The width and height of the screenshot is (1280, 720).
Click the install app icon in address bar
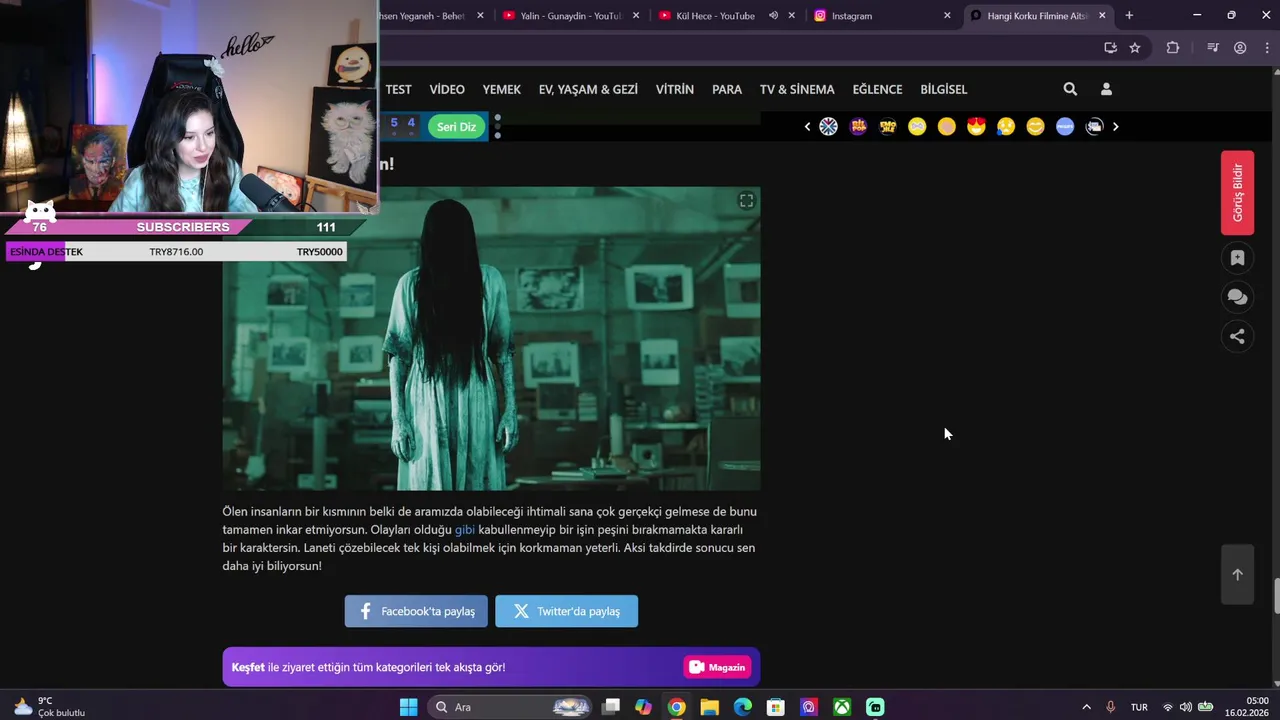click(x=1110, y=47)
